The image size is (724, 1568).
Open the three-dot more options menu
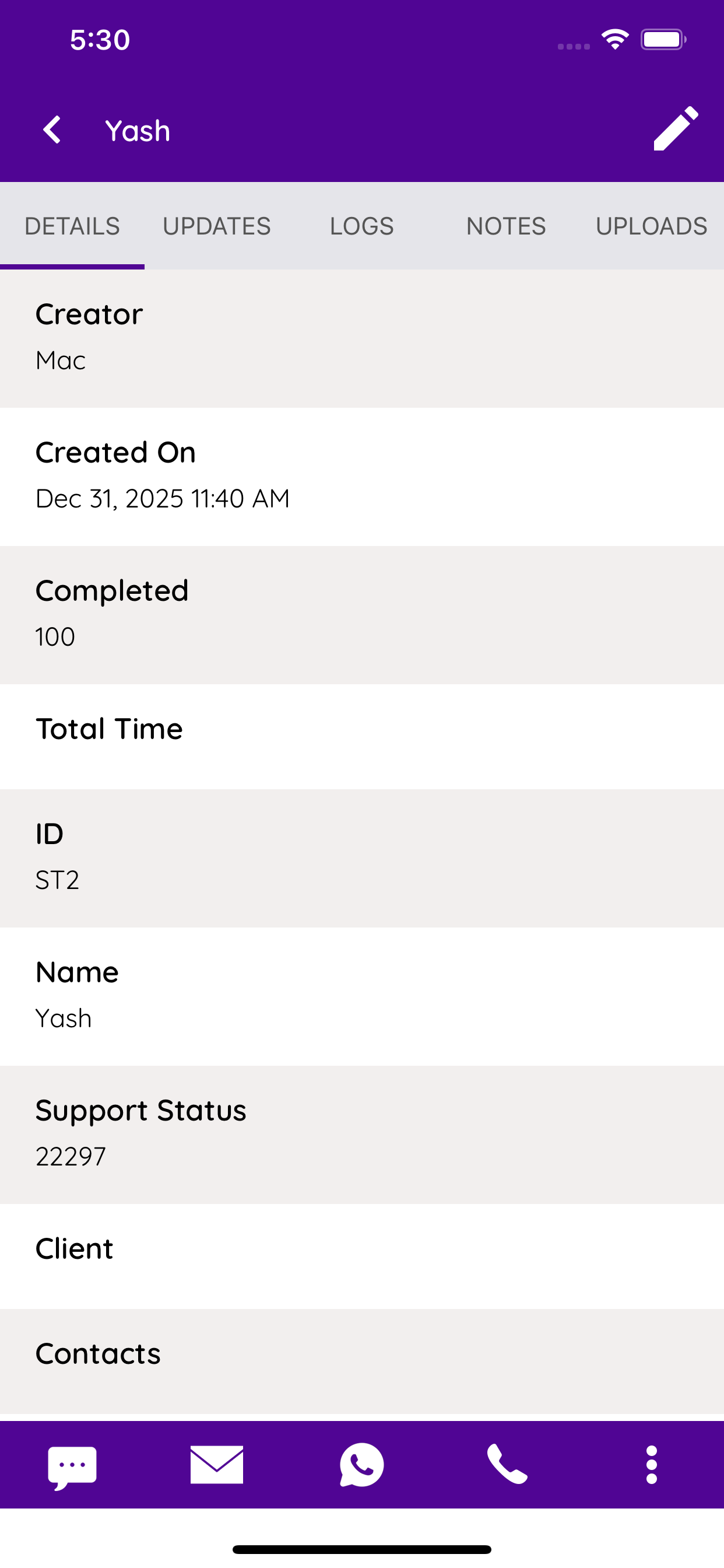coord(652,1465)
